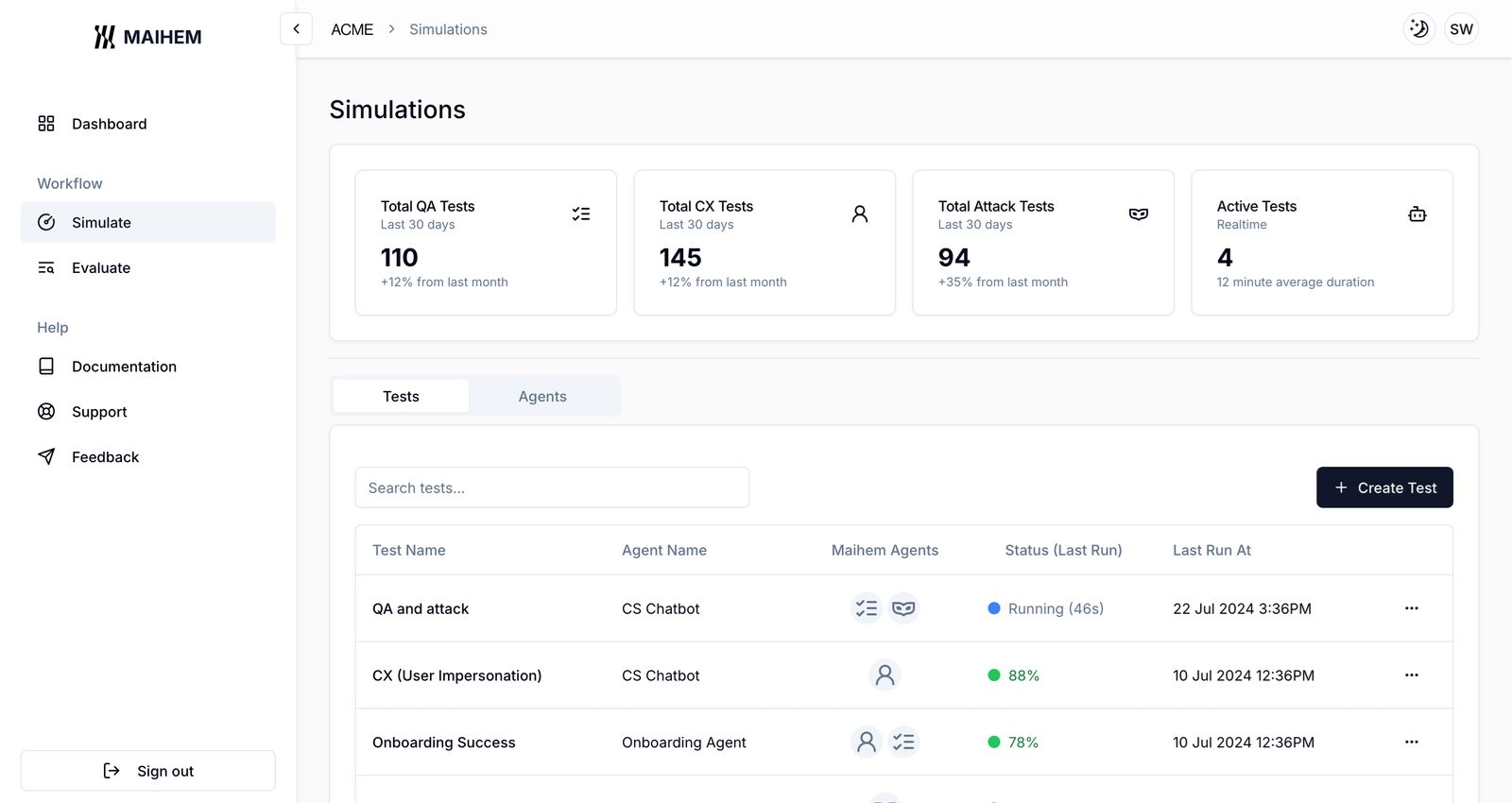Open Support in the sidebar
This screenshot has width=1512, height=803.
coord(148,411)
